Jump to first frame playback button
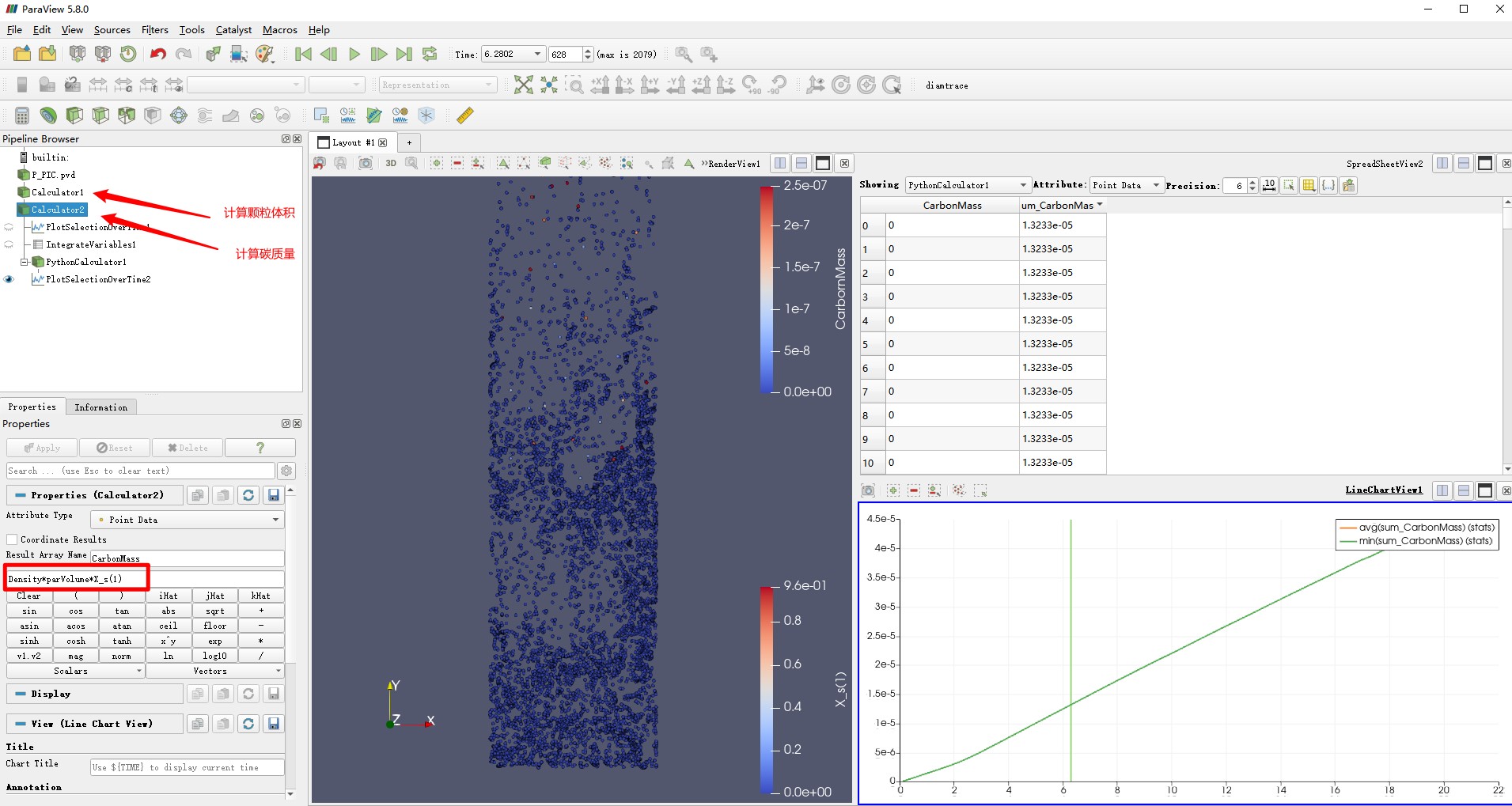1512x806 pixels. pyautogui.click(x=303, y=54)
